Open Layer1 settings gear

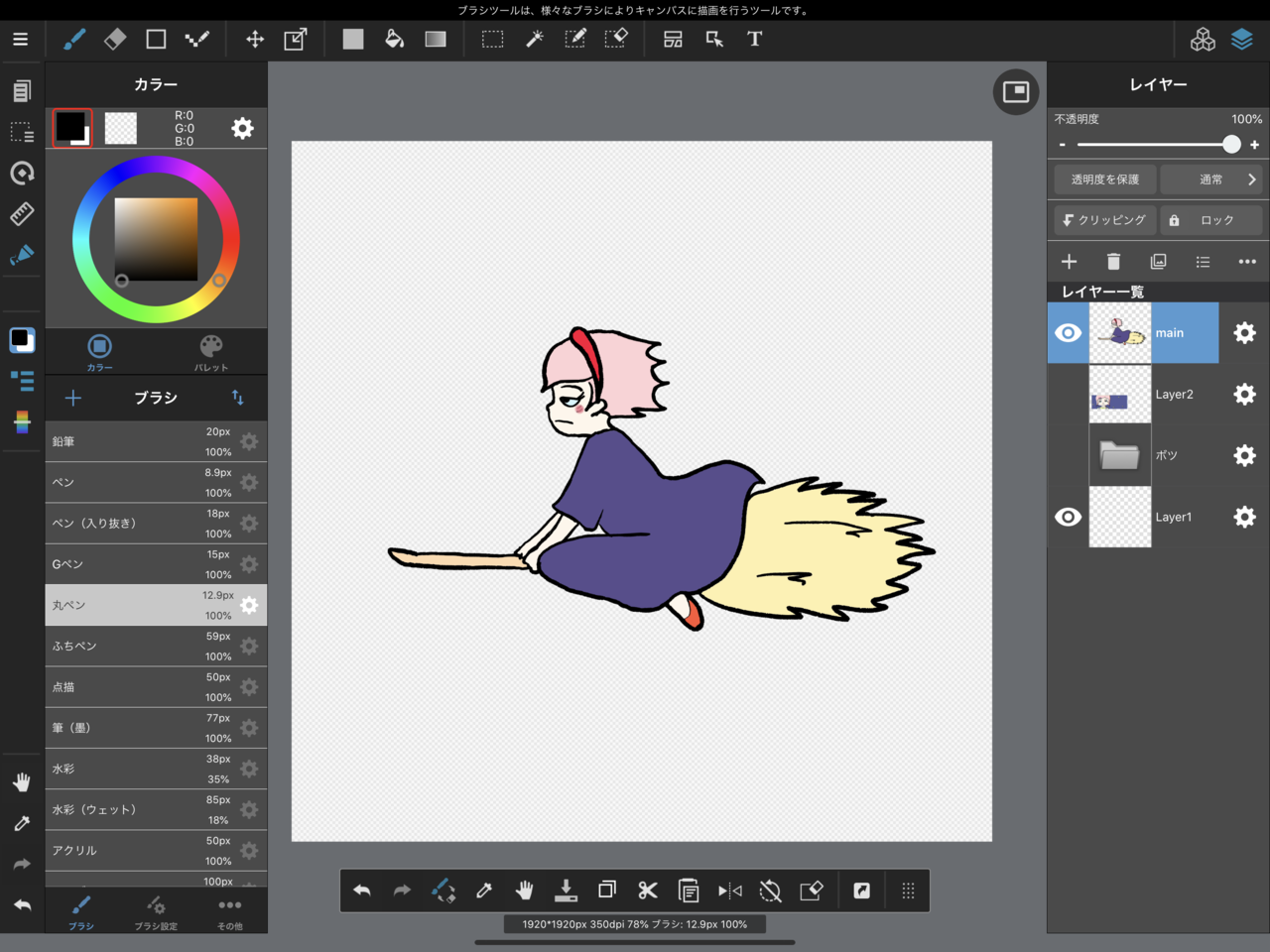(x=1244, y=517)
